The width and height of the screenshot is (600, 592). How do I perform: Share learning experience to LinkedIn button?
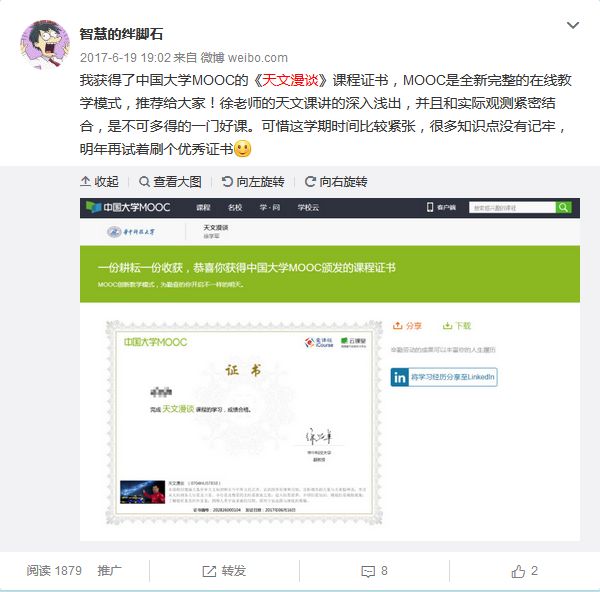pos(444,377)
